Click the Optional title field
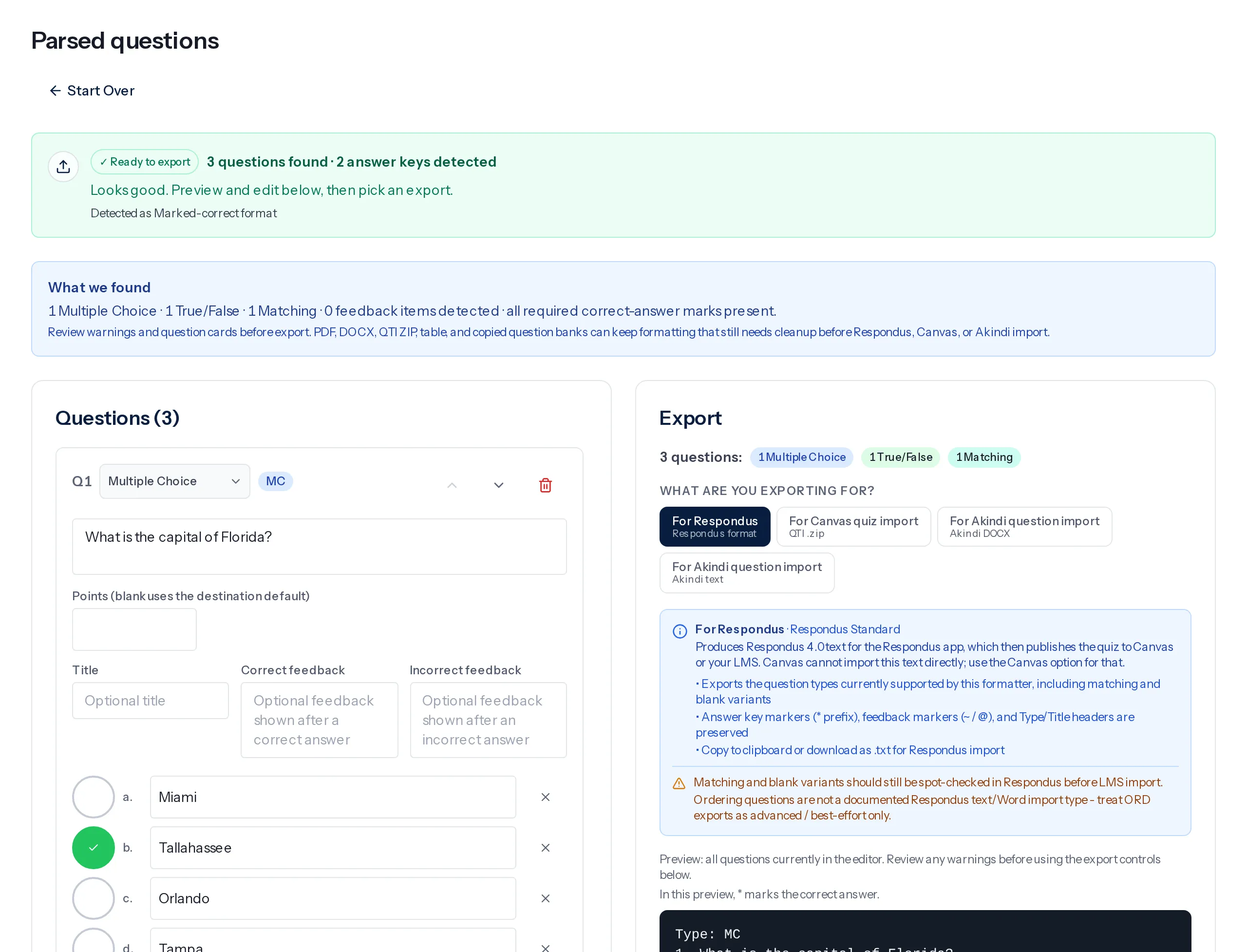This screenshot has height=952, width=1247. click(150, 701)
